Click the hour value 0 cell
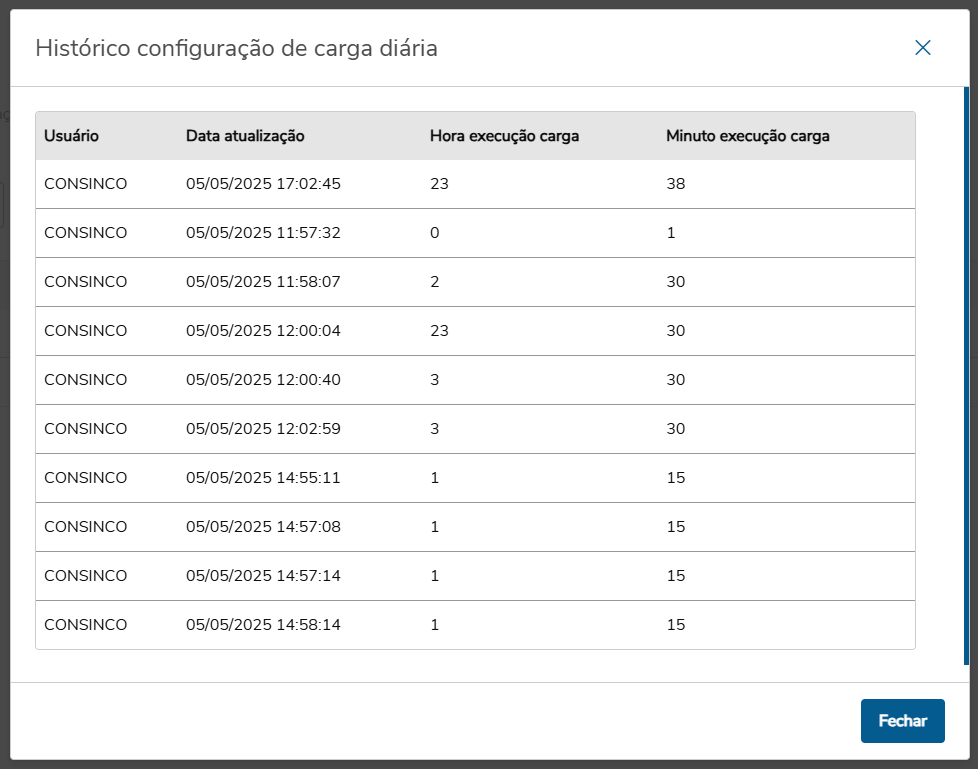 [435, 233]
